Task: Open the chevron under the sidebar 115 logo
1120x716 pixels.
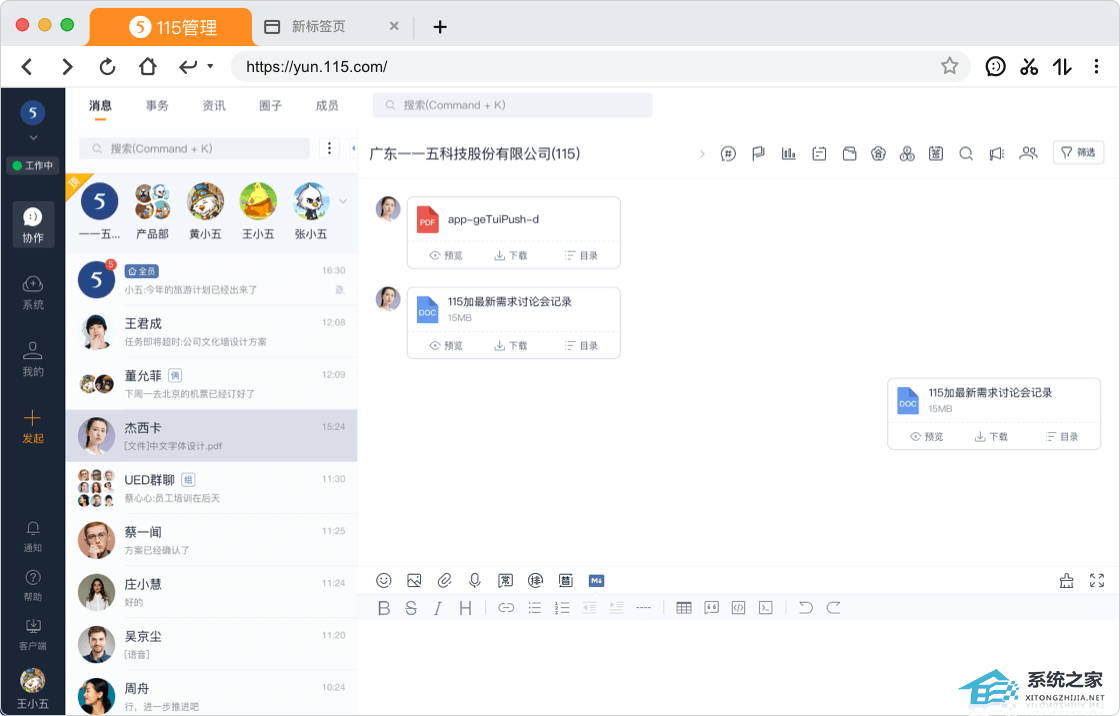Action: (x=33, y=138)
